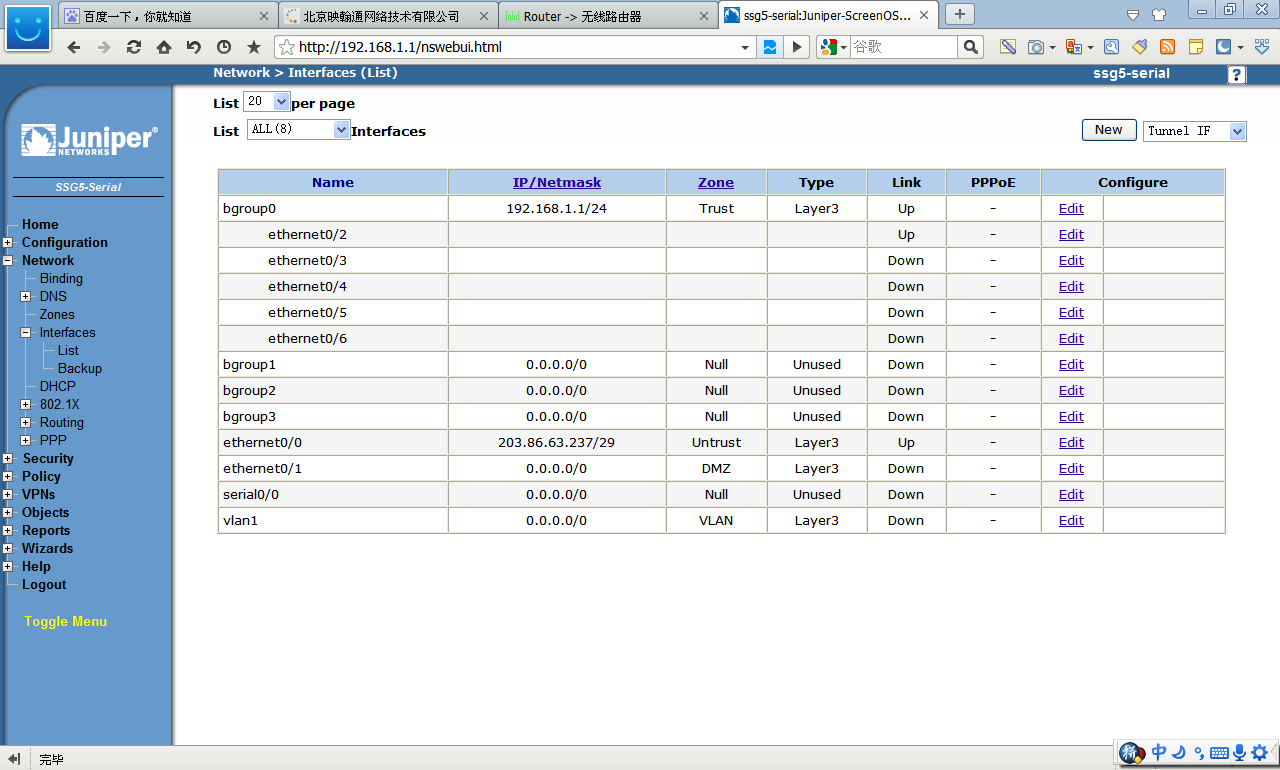Click the help question mark icon
The width and height of the screenshot is (1280, 770).
pyautogui.click(x=1237, y=75)
